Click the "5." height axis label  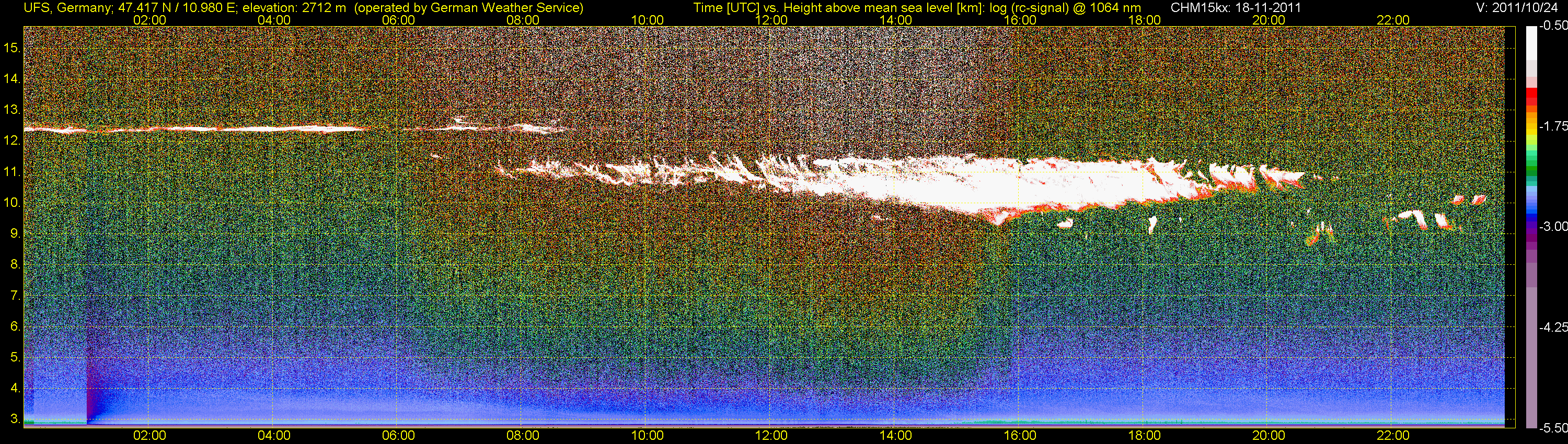coord(16,358)
